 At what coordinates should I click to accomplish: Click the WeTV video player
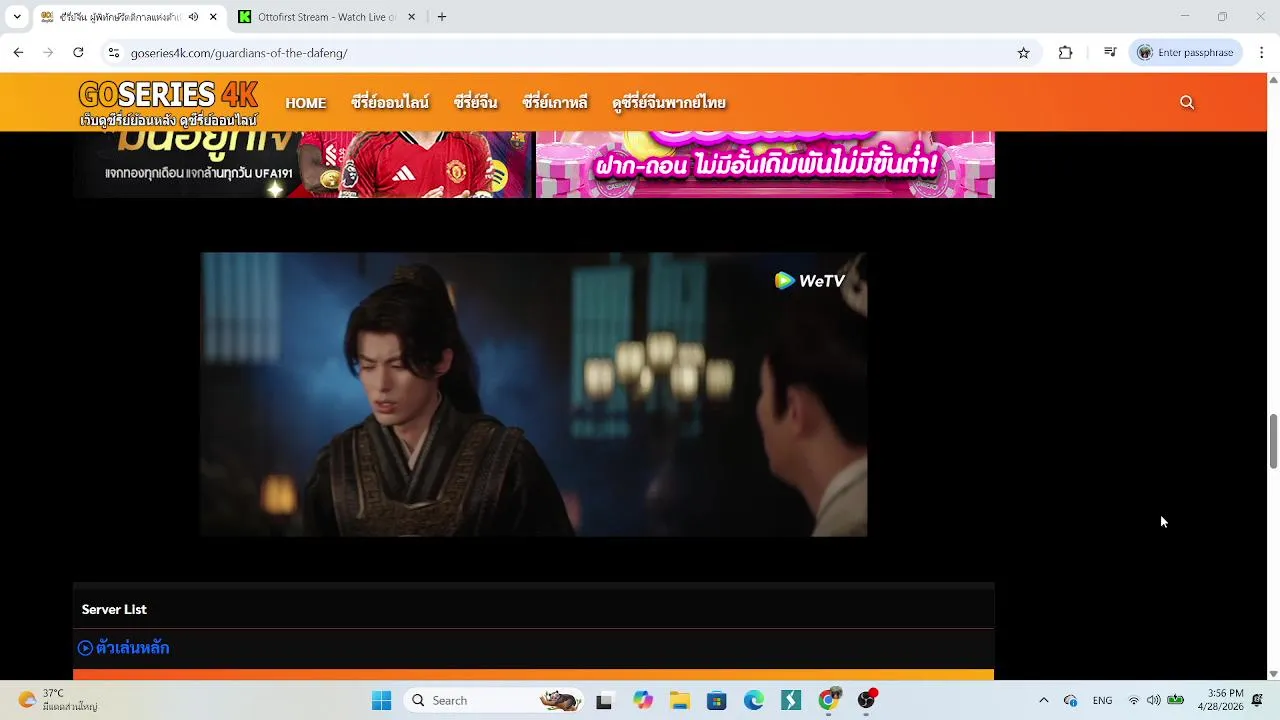[x=534, y=394]
